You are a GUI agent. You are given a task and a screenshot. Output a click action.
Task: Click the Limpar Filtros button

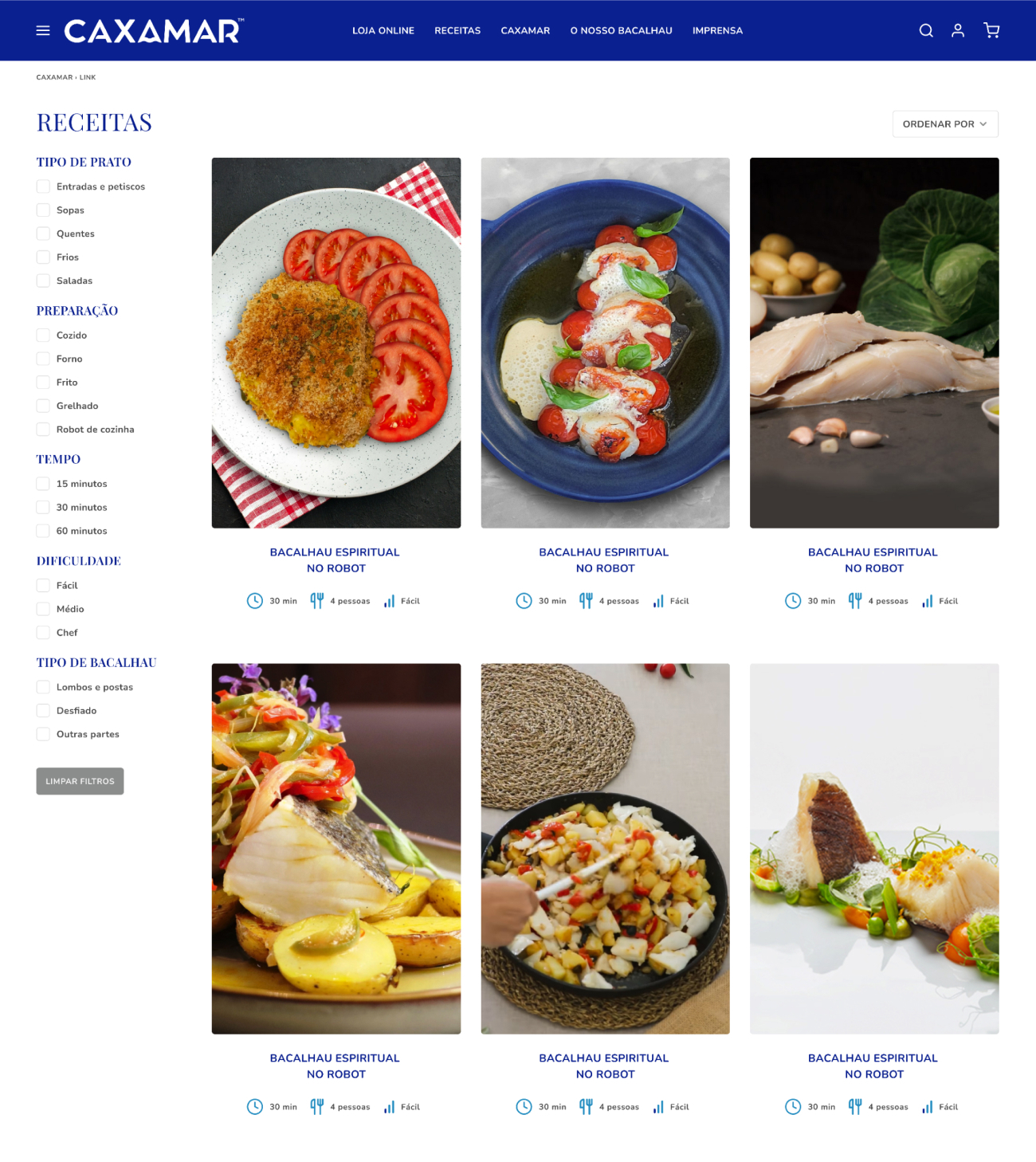80,781
